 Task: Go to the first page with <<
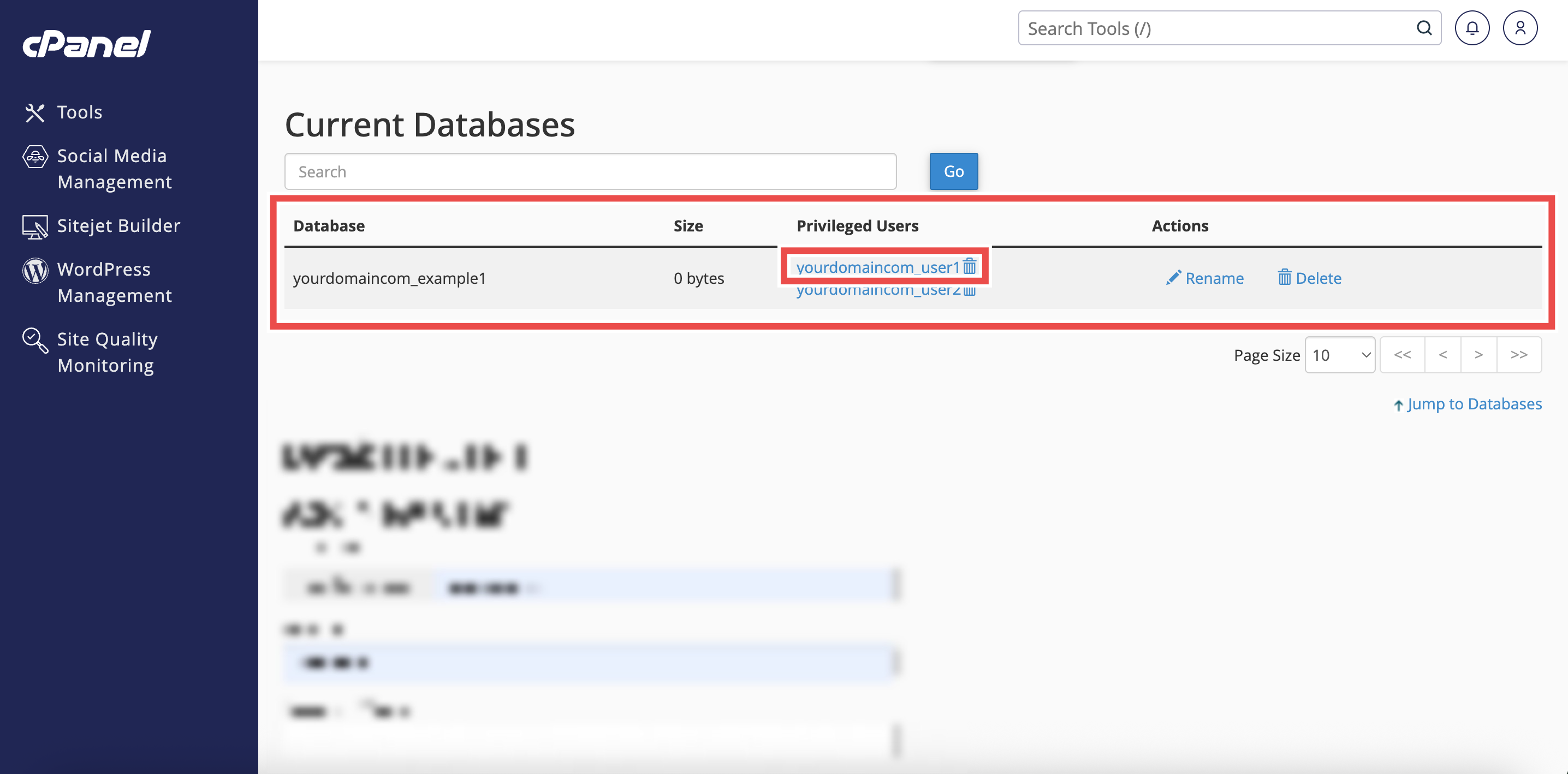[1402, 355]
